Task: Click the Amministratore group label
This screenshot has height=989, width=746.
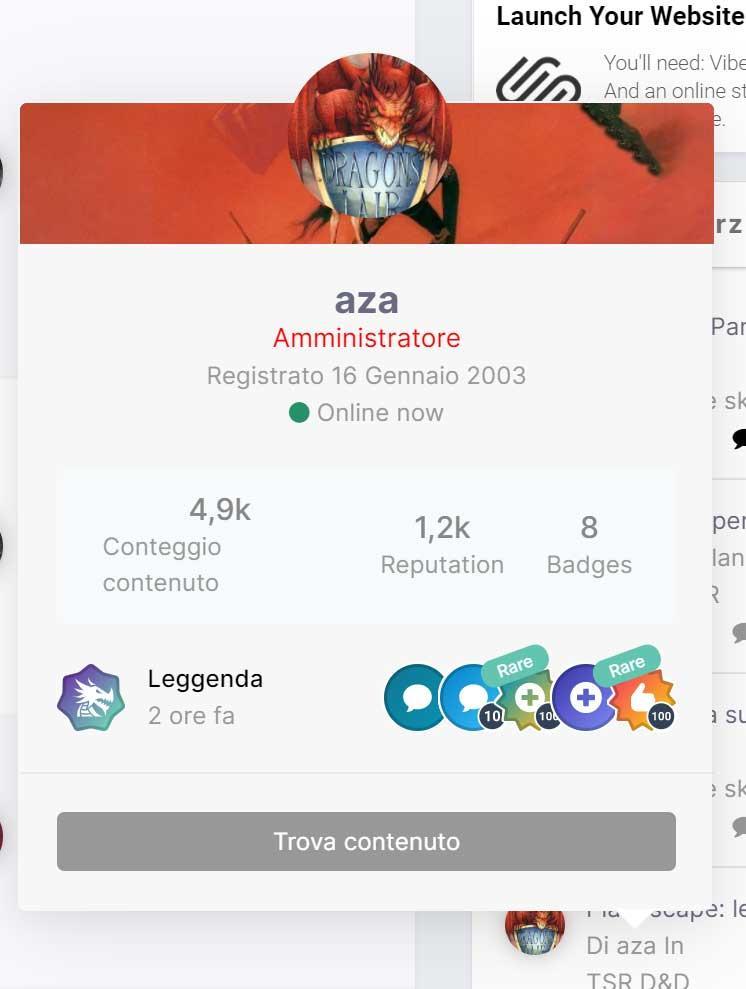Action: (366, 338)
